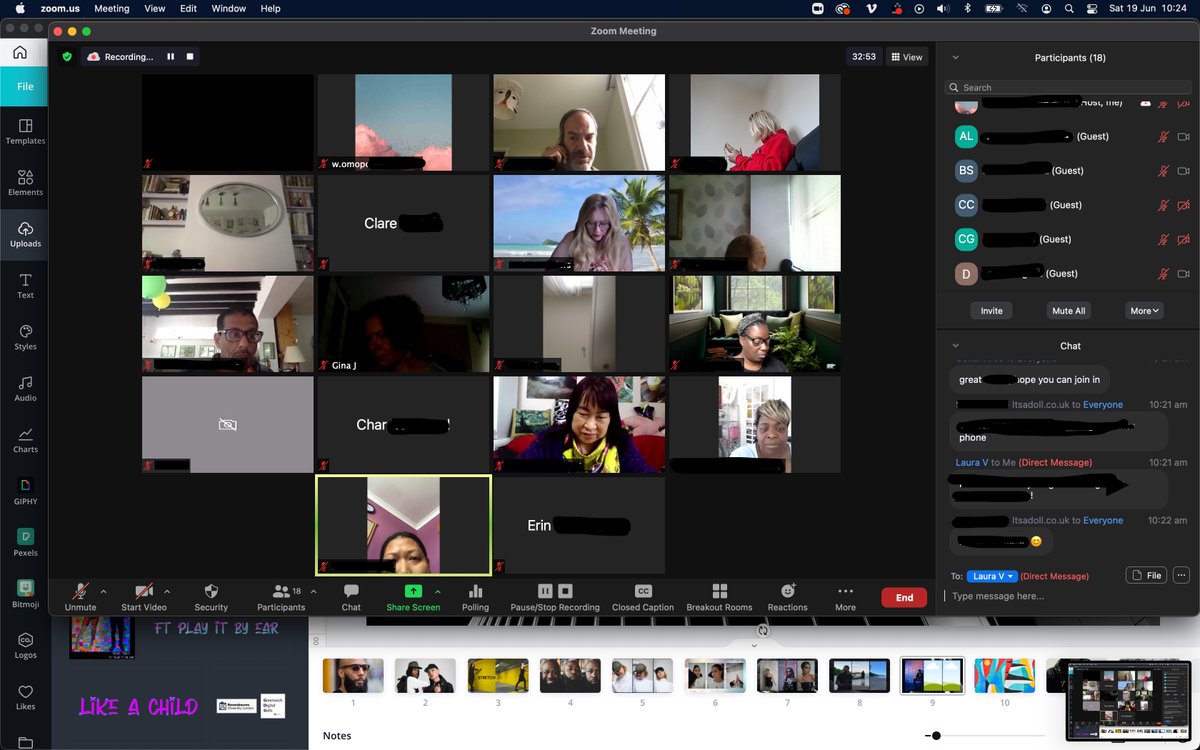
Task: Open the Window menu
Action: point(229,8)
